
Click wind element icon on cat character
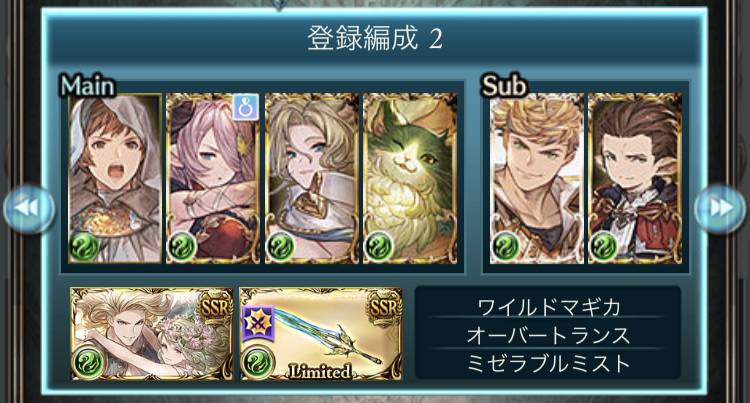[x=379, y=247]
